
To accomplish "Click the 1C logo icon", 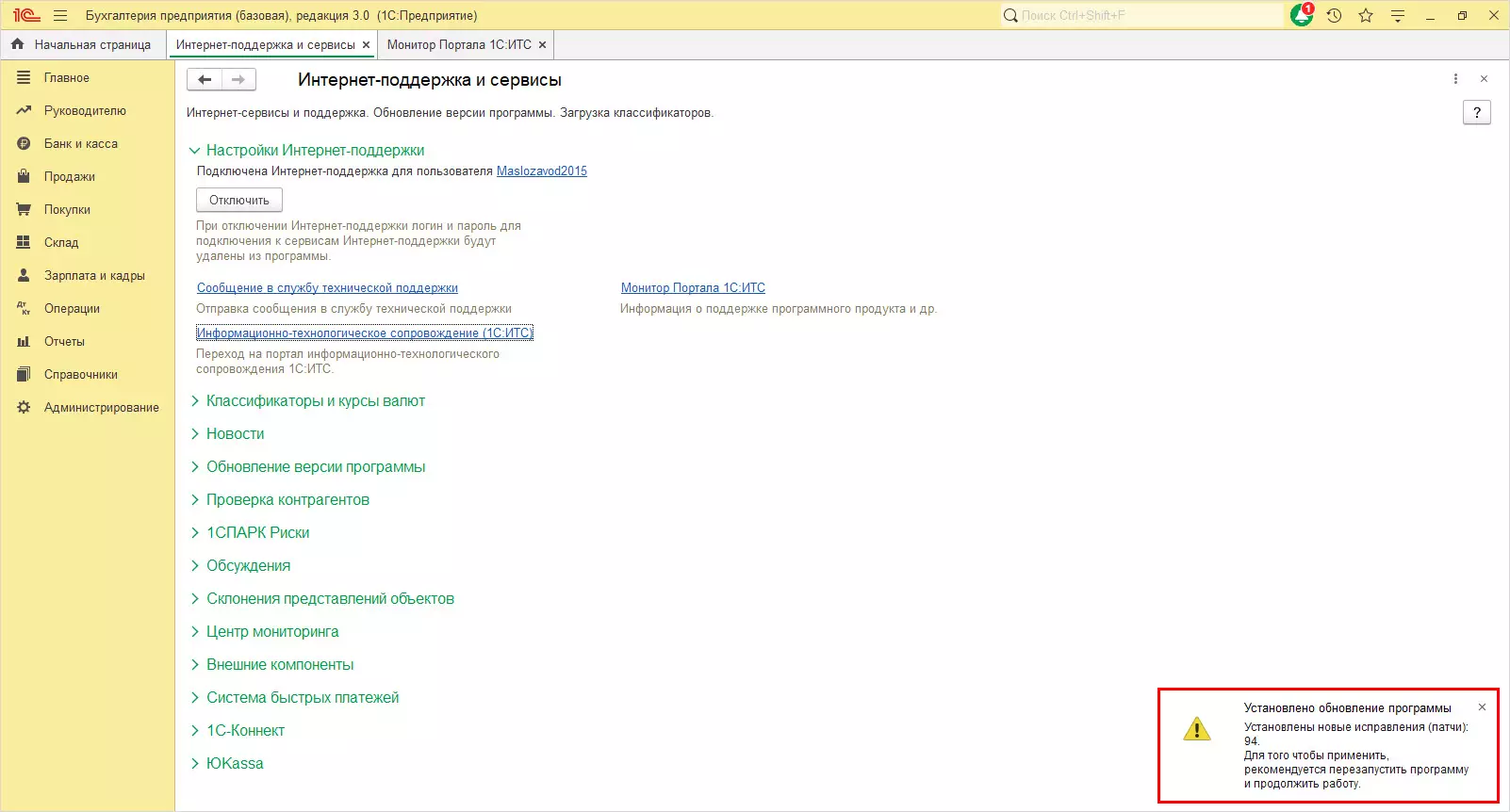I will click(x=26, y=15).
